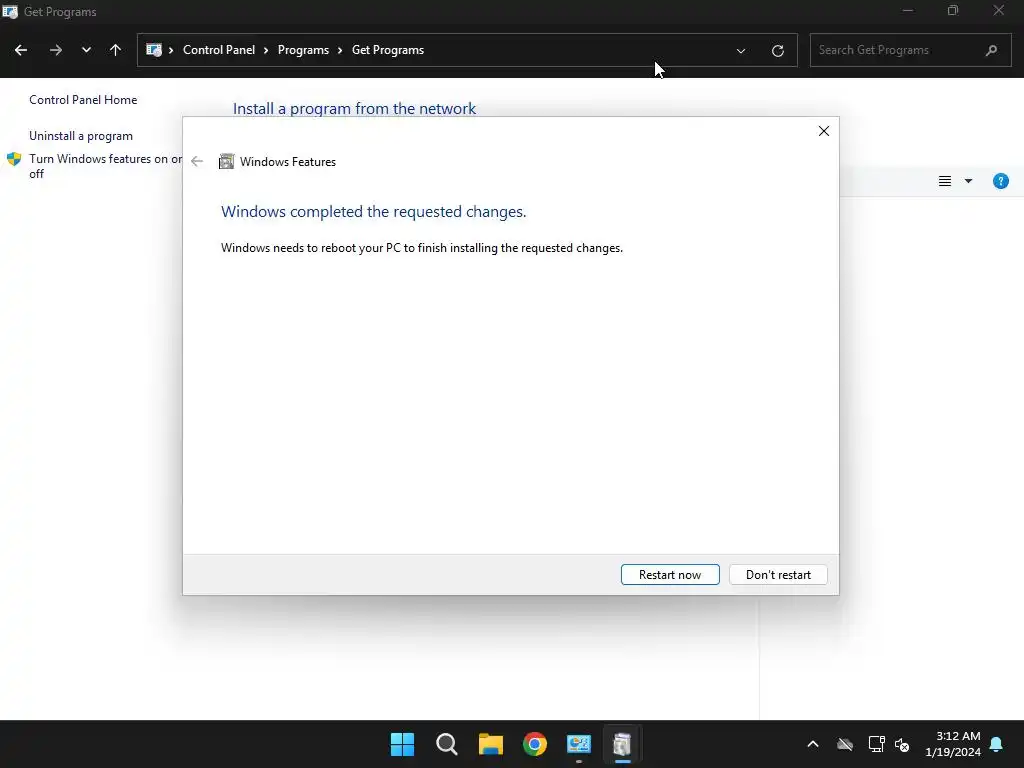Image resolution: width=1024 pixels, height=768 pixels.
Task: Click the Control Panel icon in the address bar
Action: click(x=154, y=50)
